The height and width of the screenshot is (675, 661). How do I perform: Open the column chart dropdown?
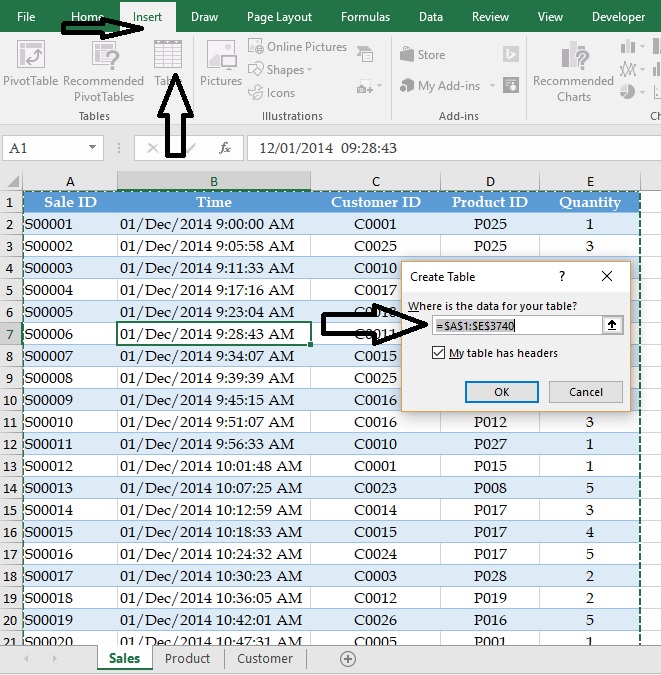pyautogui.click(x=642, y=46)
